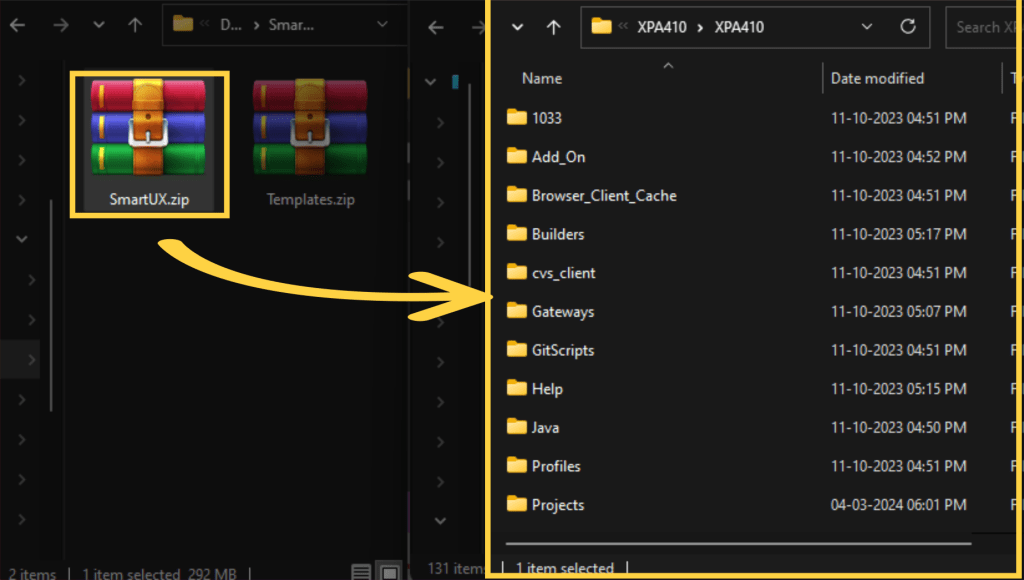Click the folder icon next to GitScripts
The width and height of the screenshot is (1024, 580).
[516, 350]
